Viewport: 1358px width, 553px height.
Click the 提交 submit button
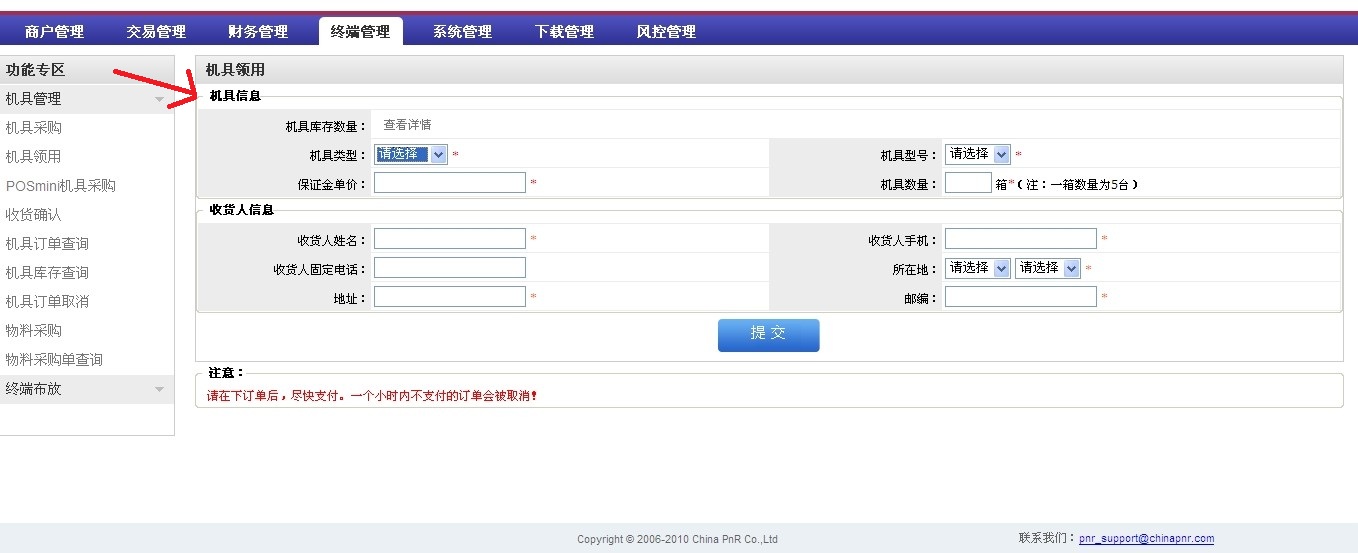[x=768, y=335]
